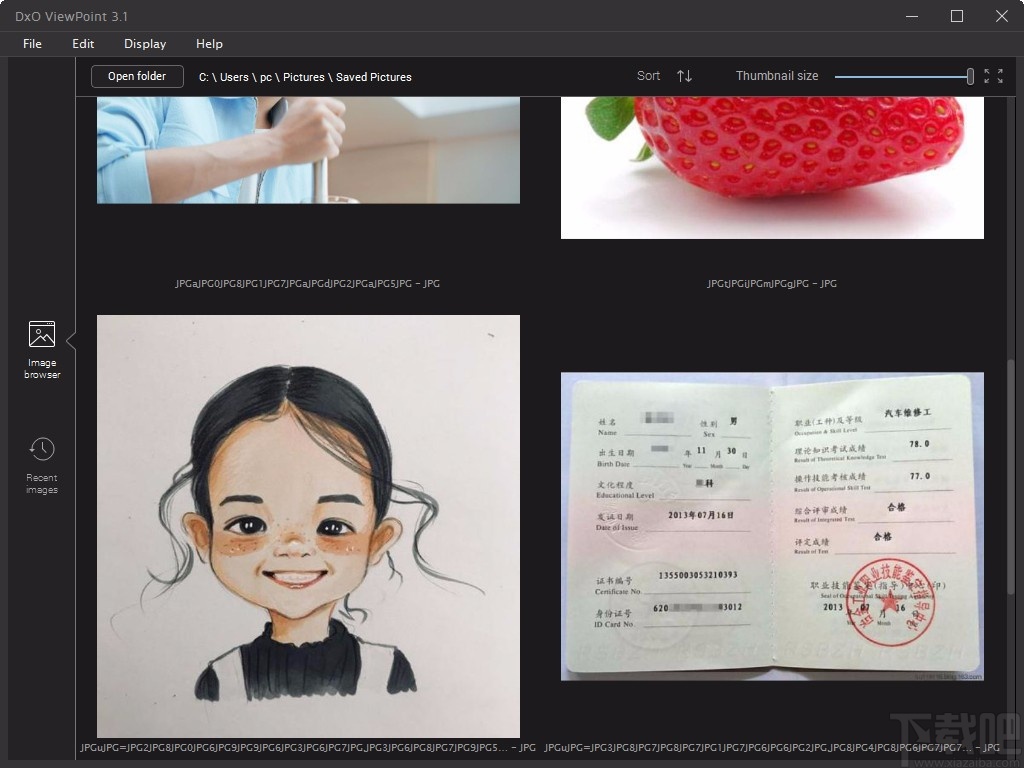The width and height of the screenshot is (1024, 768).
Task: Click the Pictures folder in the path bar
Action: (x=304, y=77)
